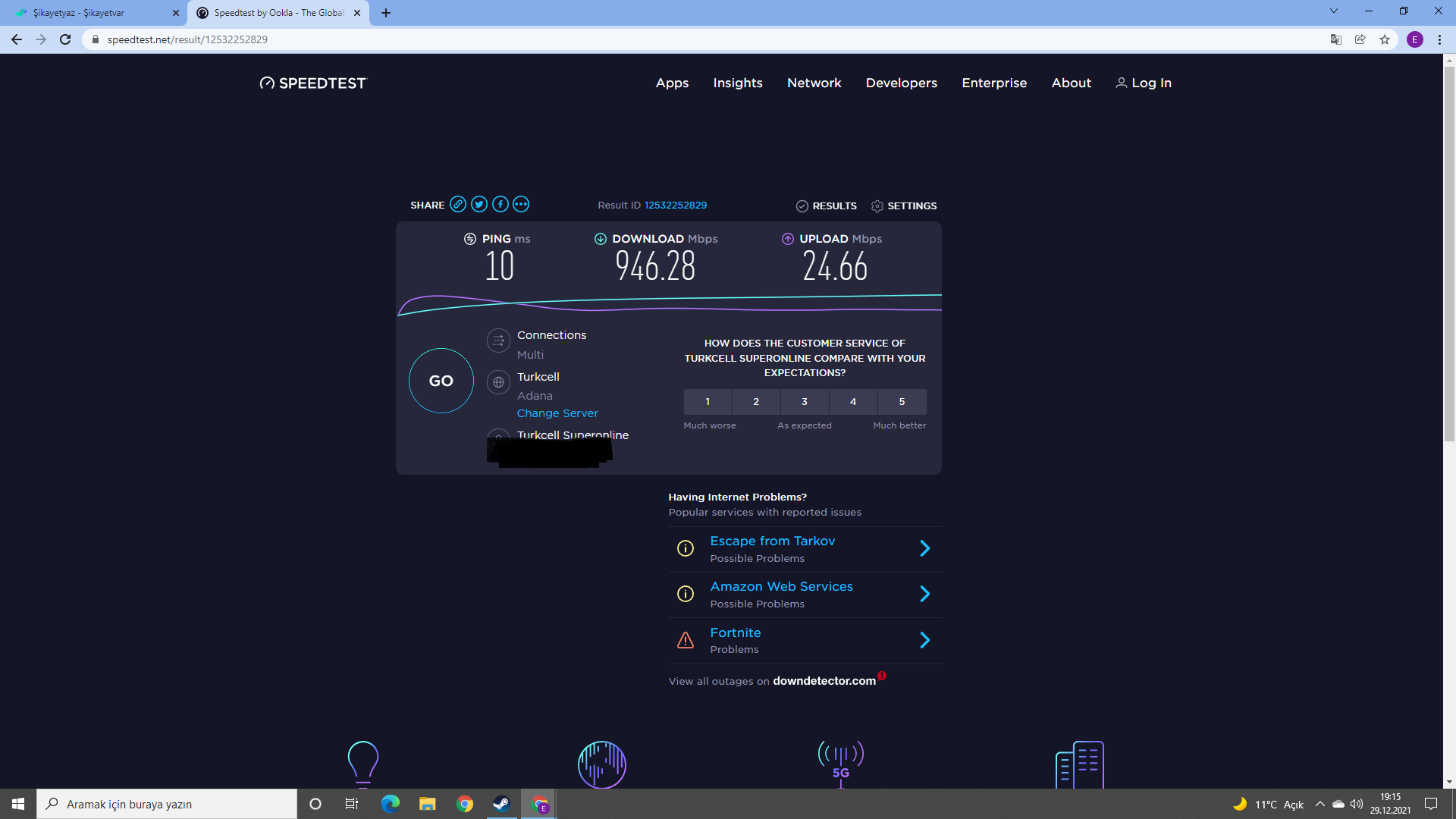Copy the result link via share link icon
This screenshot has width=1456, height=819.
tap(457, 204)
